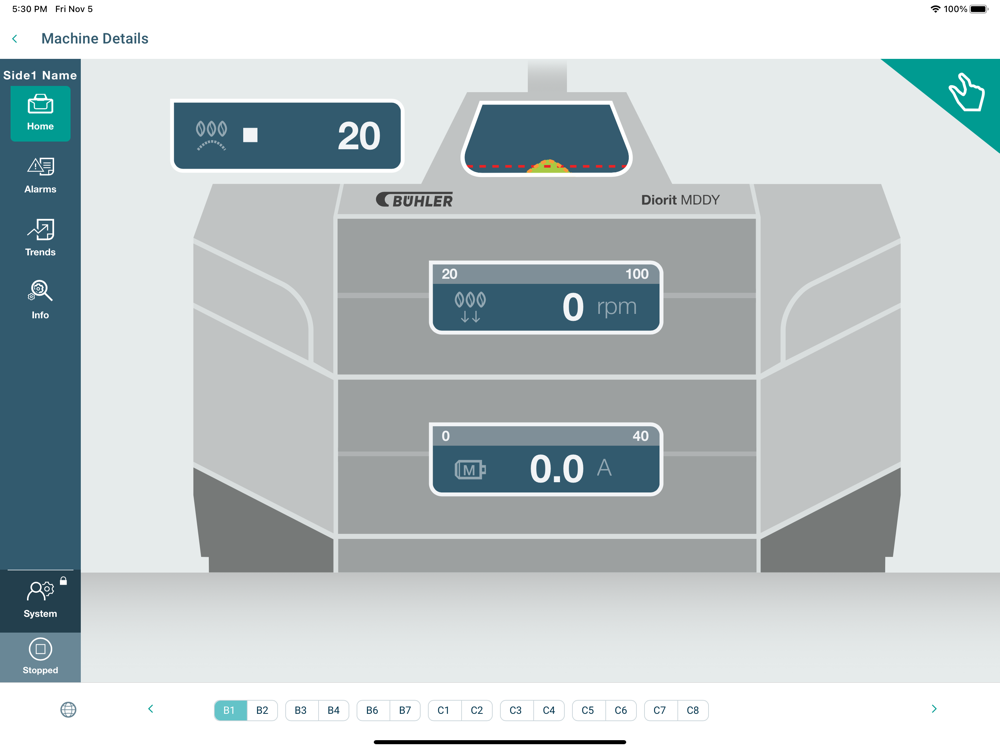Screen dimensions: 1000x750
Task: Select passage B6
Action: [372, 710]
